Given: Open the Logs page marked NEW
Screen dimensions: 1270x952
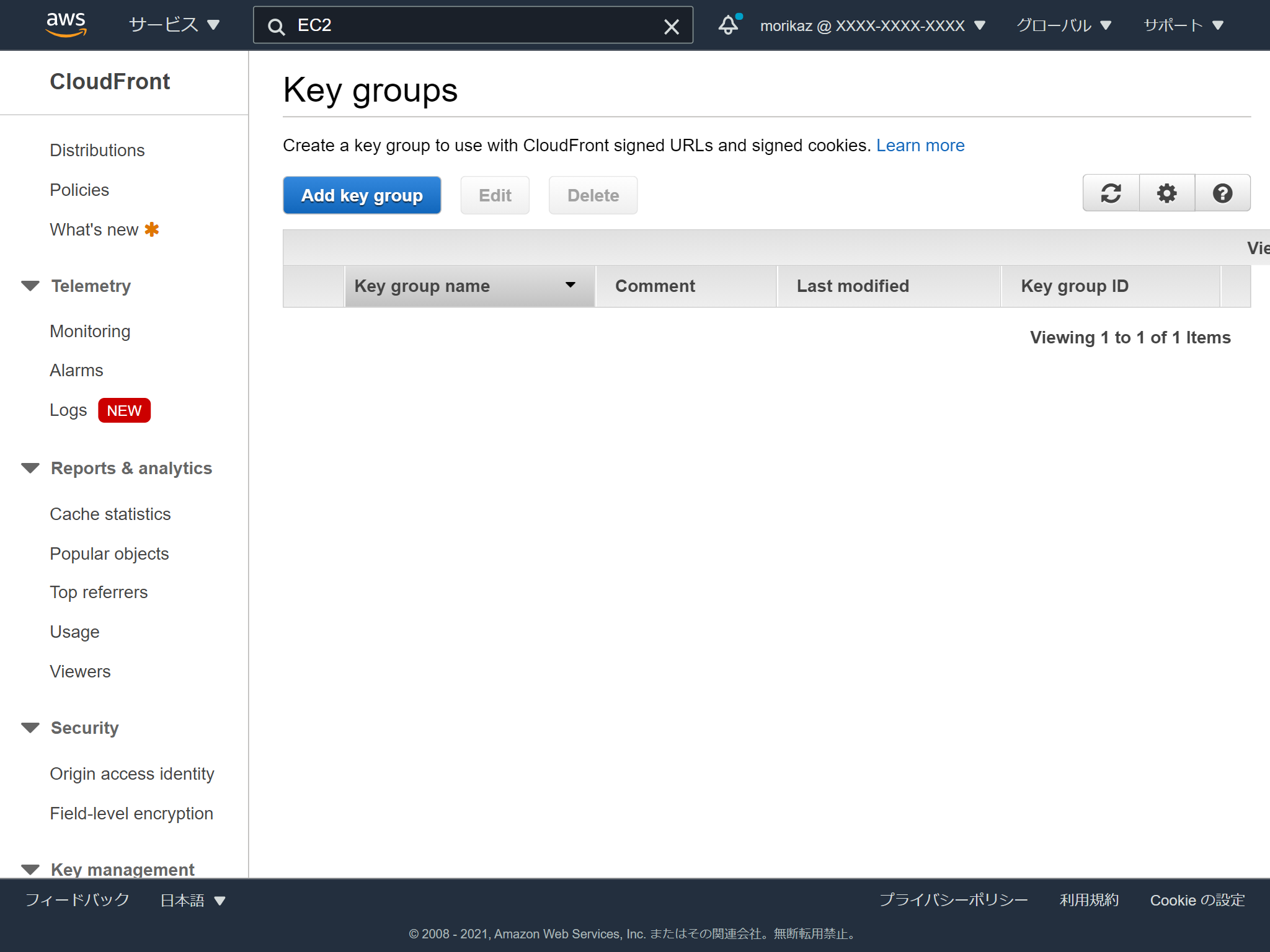Looking at the screenshot, I should pyautogui.click(x=68, y=410).
